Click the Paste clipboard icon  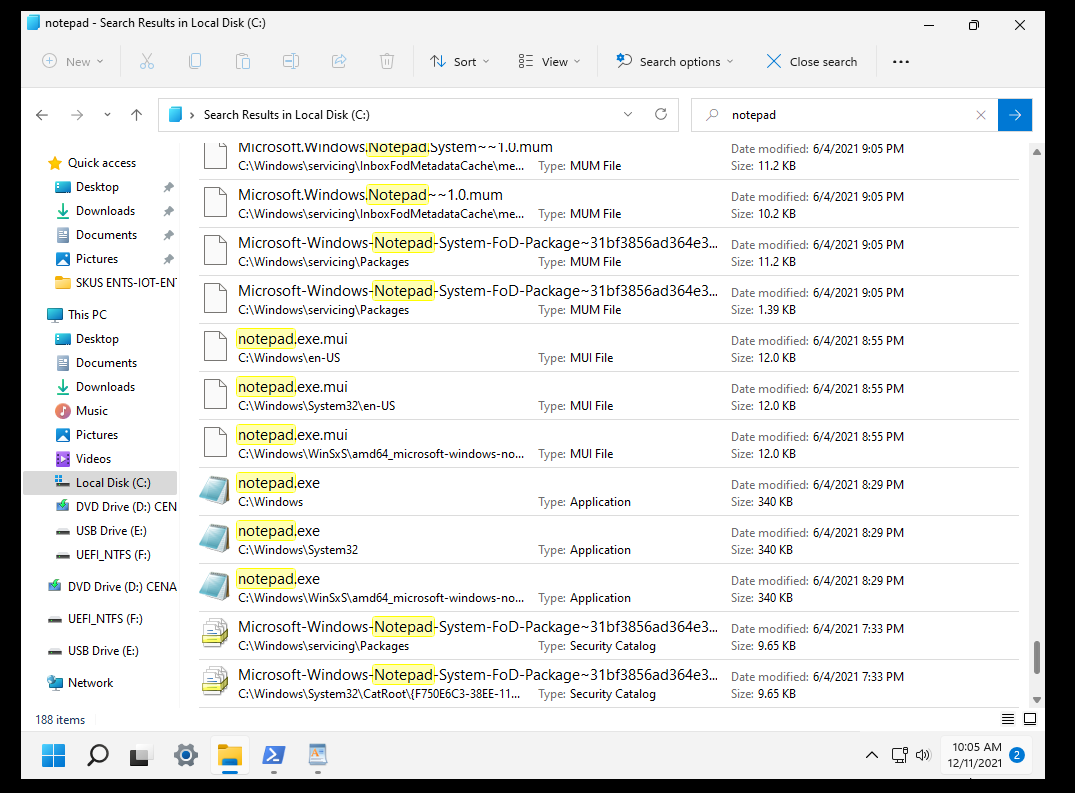tap(243, 62)
